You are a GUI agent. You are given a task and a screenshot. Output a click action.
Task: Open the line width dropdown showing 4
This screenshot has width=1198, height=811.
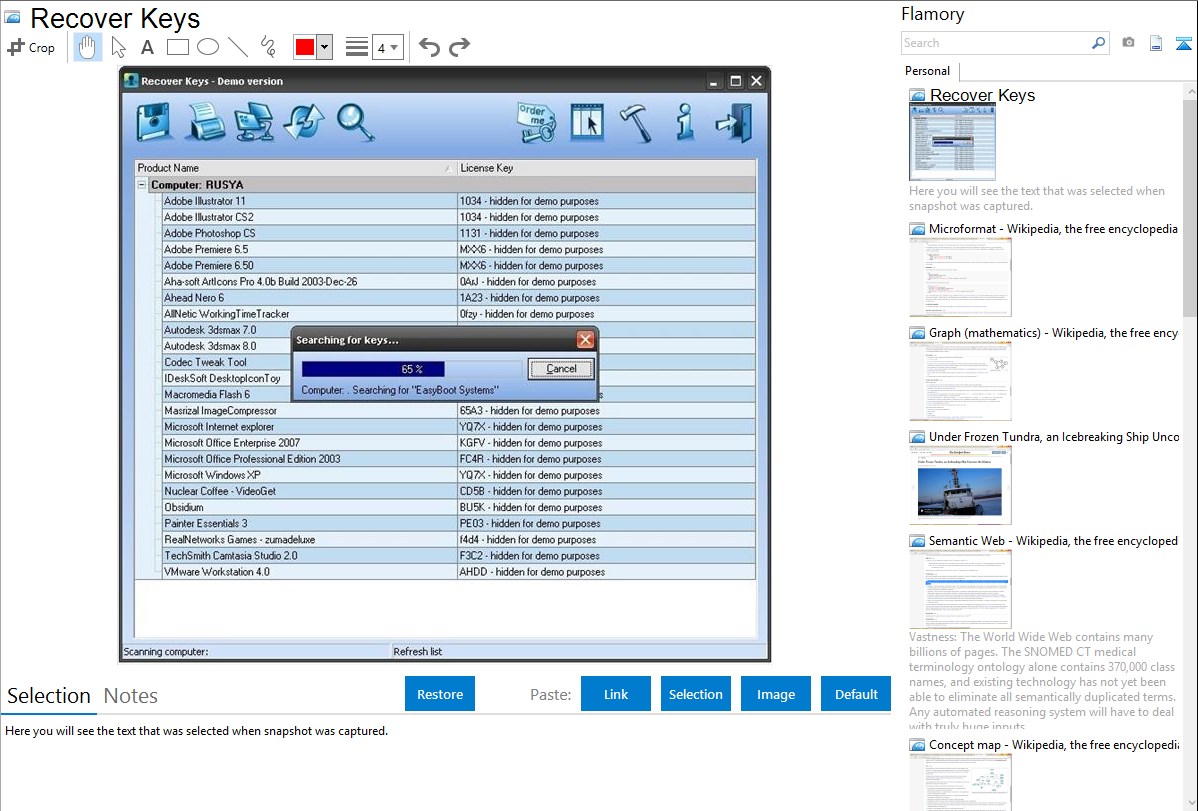tap(387, 47)
